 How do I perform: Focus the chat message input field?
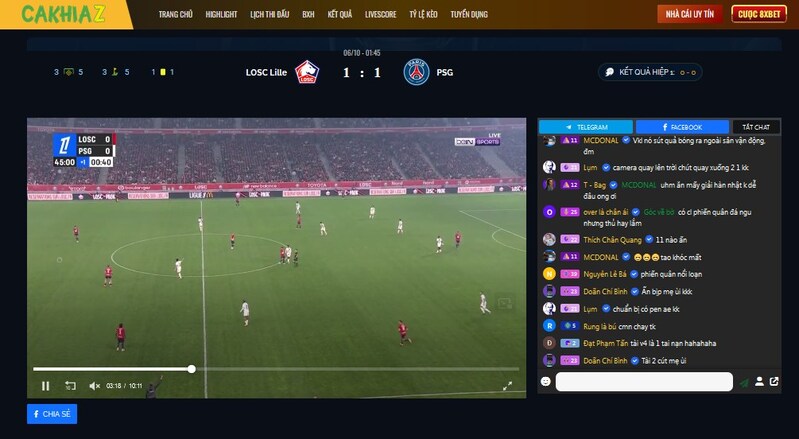644,381
